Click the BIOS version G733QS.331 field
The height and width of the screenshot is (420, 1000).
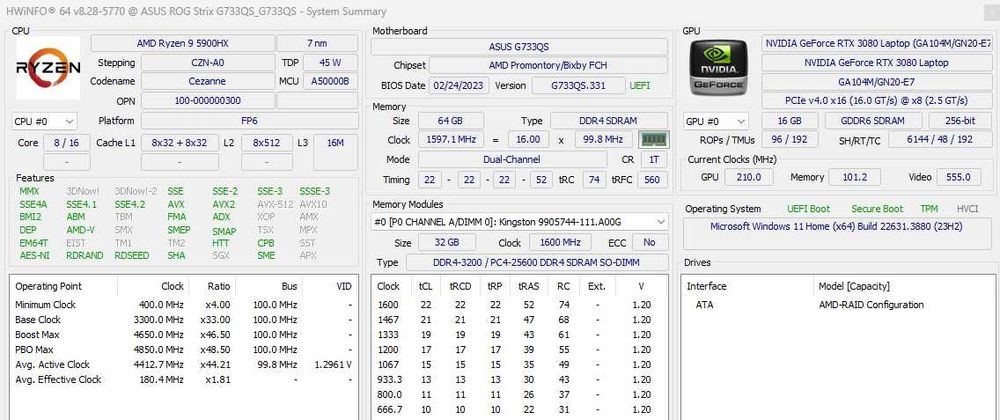(x=578, y=85)
